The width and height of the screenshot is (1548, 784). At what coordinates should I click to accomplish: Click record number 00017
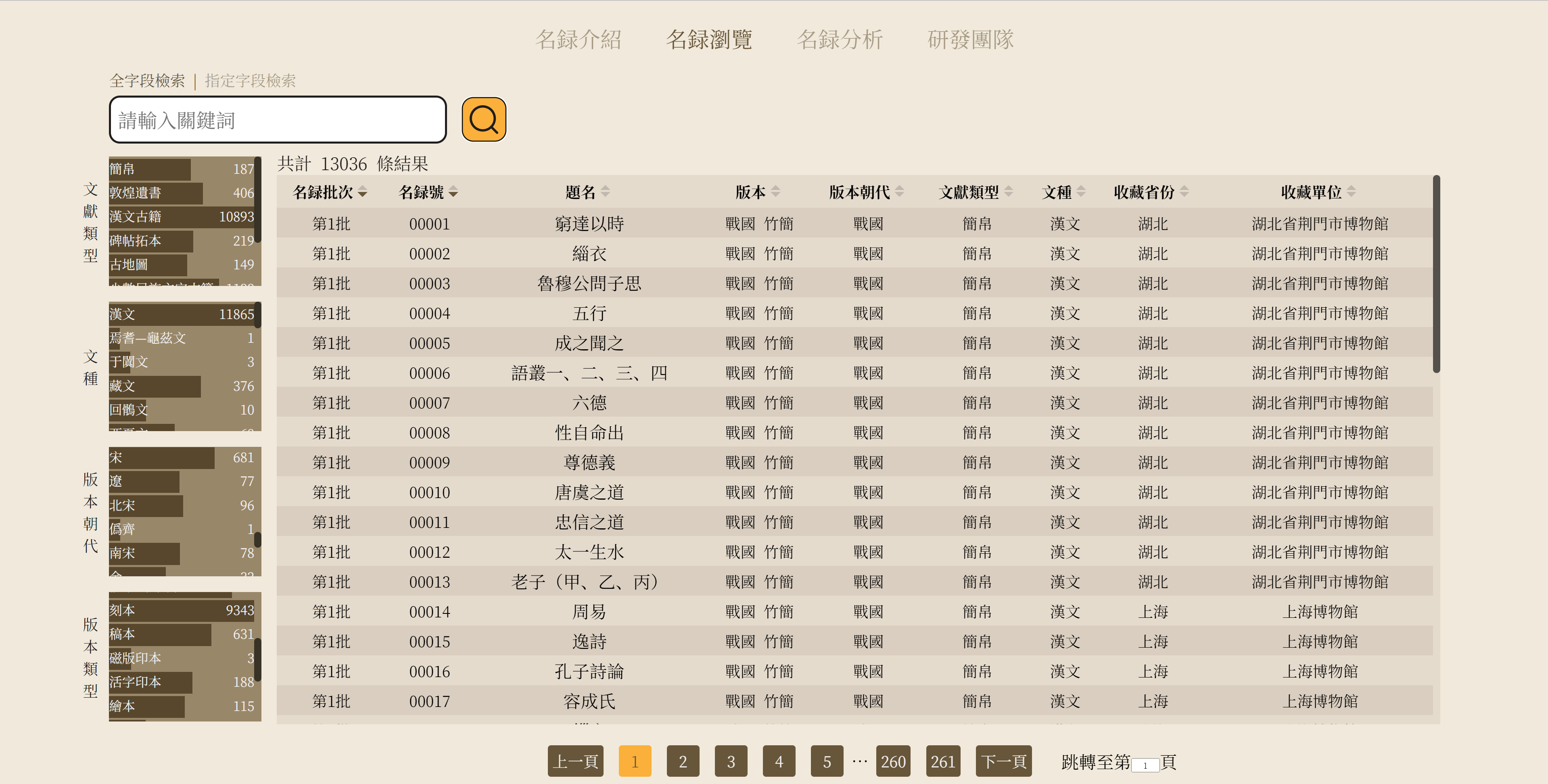[429, 701]
